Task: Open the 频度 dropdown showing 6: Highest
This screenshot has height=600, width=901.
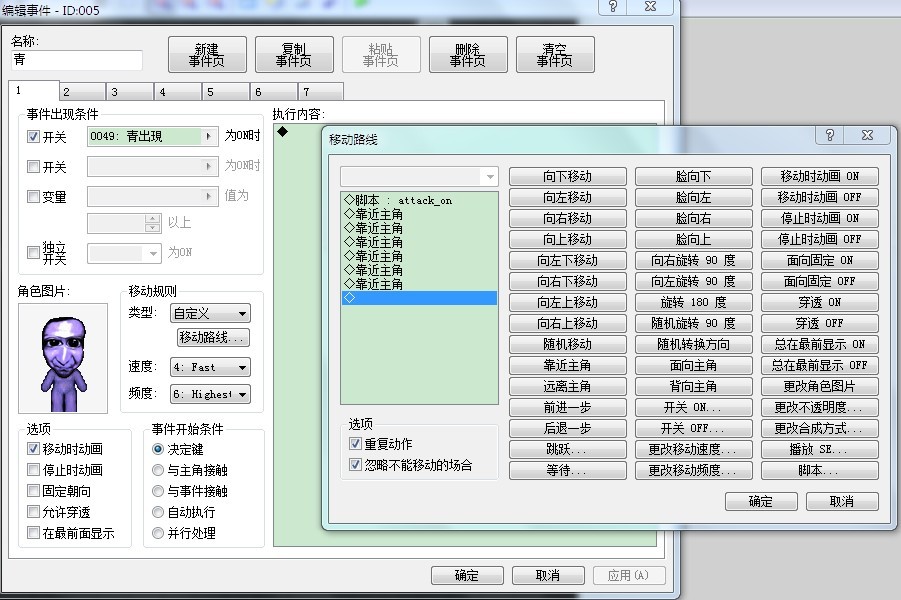Action: (210, 394)
